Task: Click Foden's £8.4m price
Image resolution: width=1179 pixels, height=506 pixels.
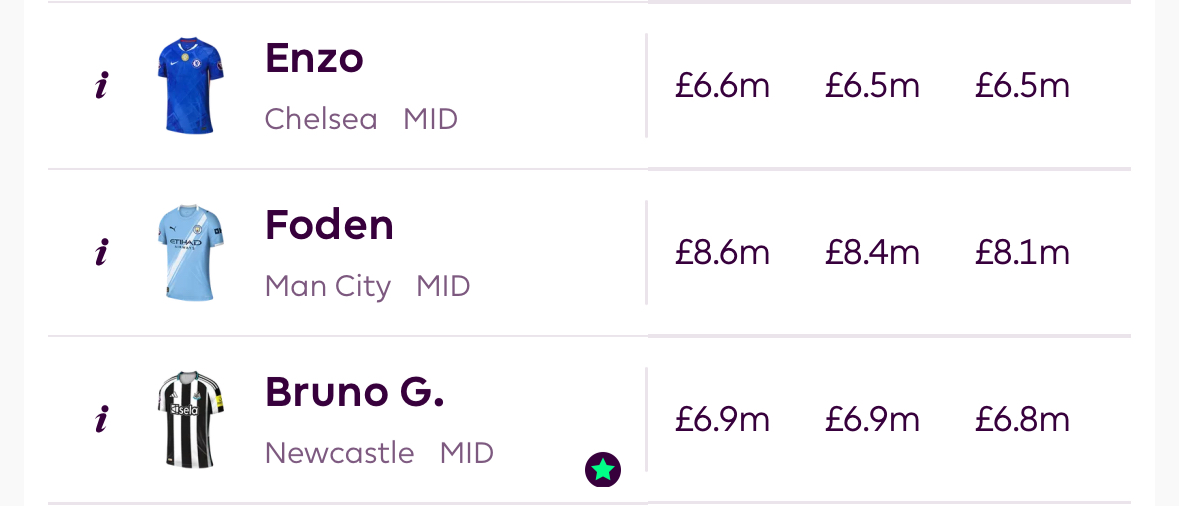Action: coord(872,253)
